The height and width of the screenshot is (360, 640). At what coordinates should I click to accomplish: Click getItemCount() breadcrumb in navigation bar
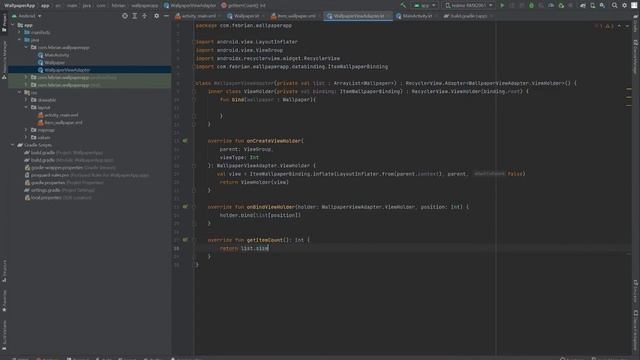(x=243, y=5)
